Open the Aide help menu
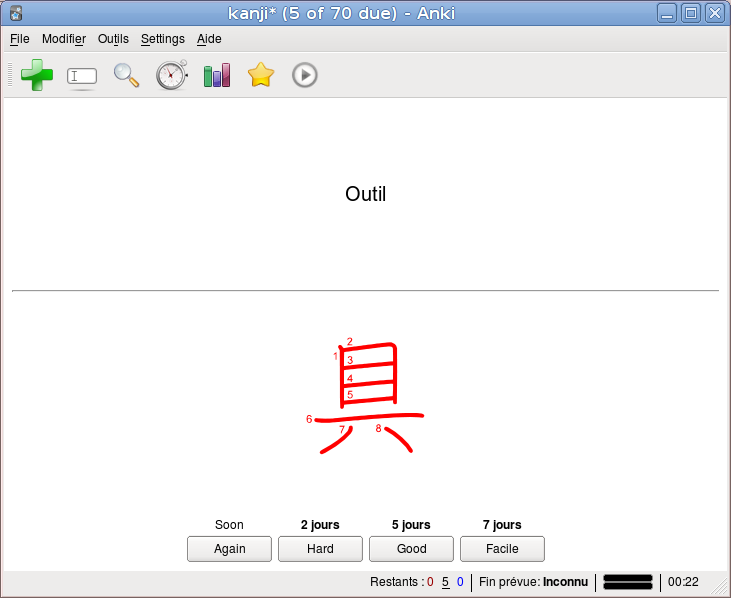 click(x=209, y=39)
